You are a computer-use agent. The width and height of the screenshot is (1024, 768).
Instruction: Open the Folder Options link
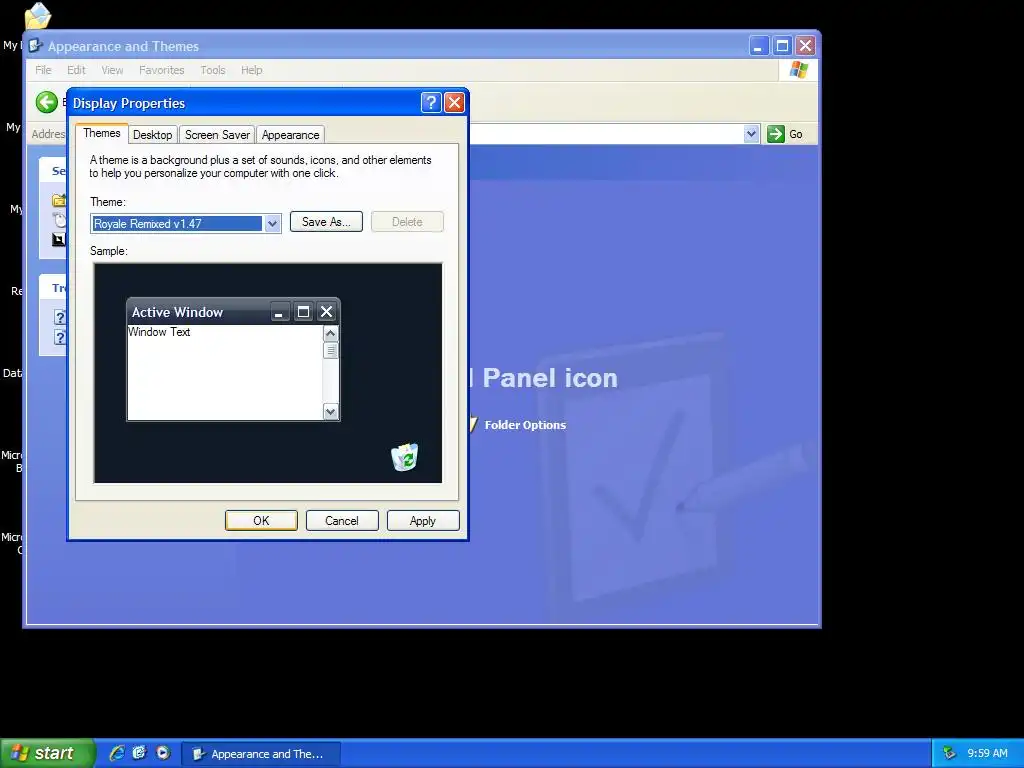525,425
